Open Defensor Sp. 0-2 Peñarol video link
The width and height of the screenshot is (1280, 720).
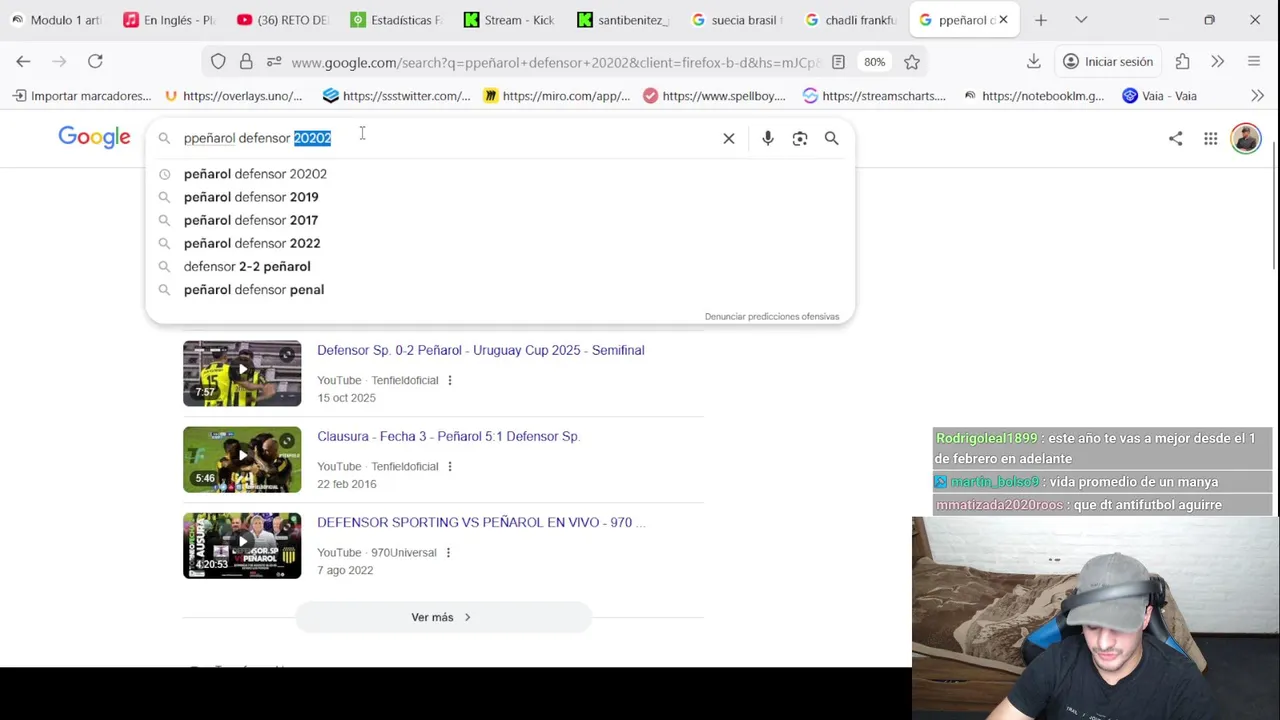481,350
